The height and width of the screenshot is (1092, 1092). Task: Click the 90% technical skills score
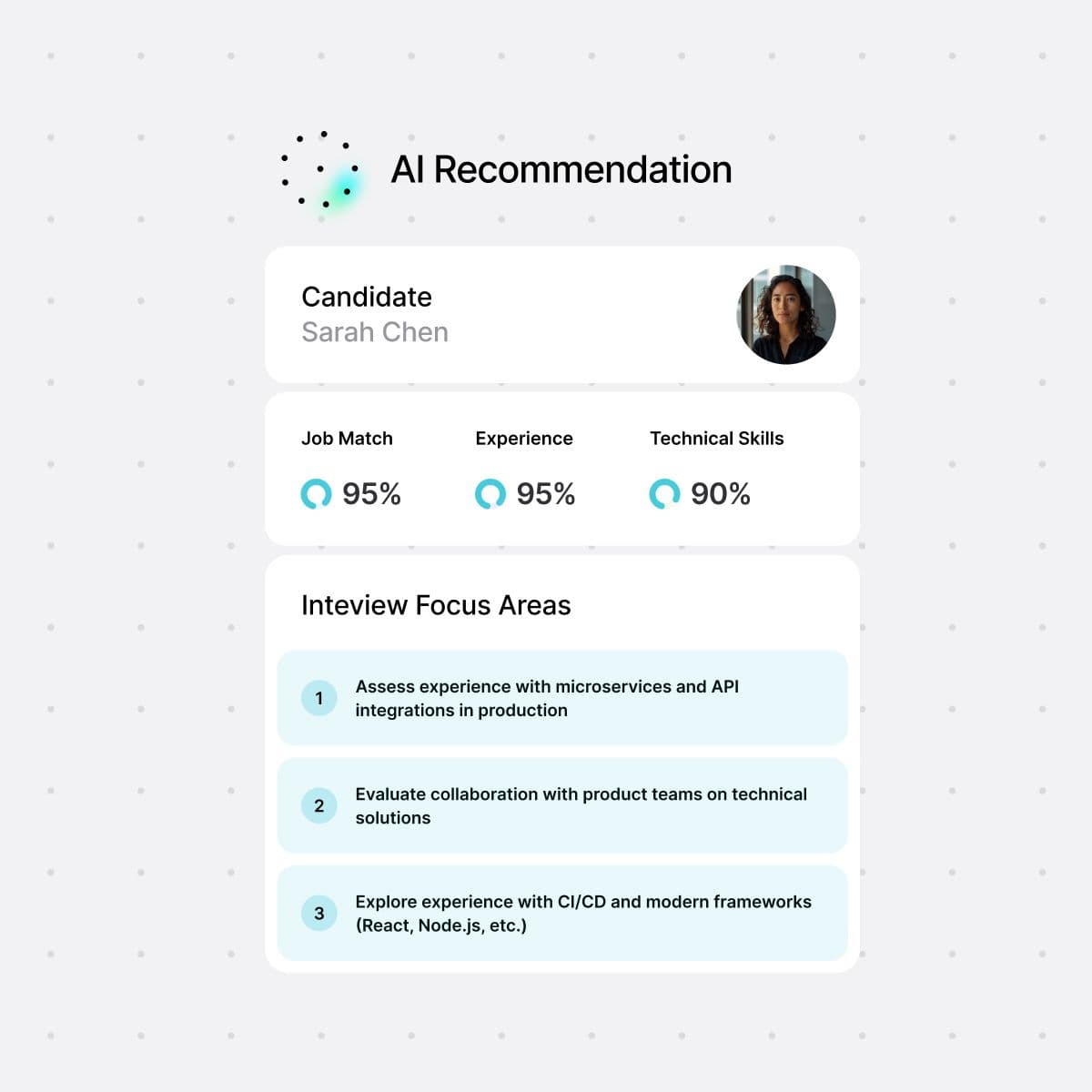[x=720, y=494]
